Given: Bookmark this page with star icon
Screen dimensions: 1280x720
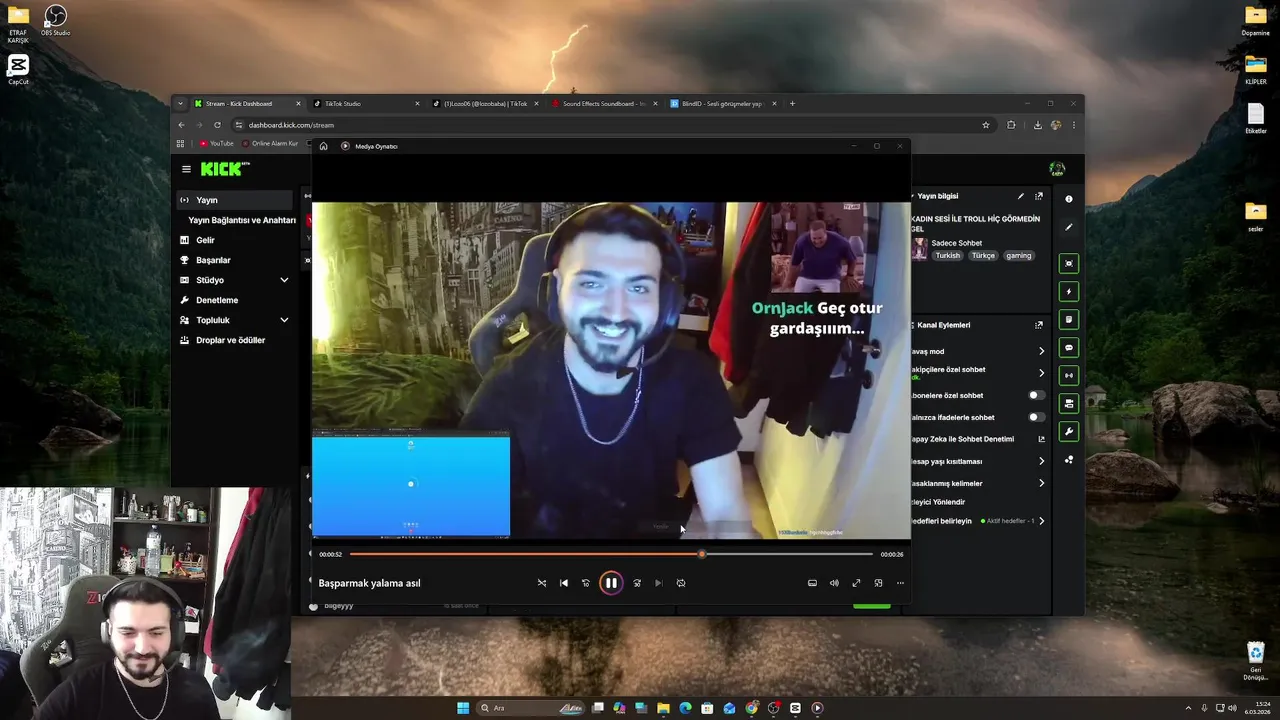Looking at the screenshot, I should coord(986,125).
